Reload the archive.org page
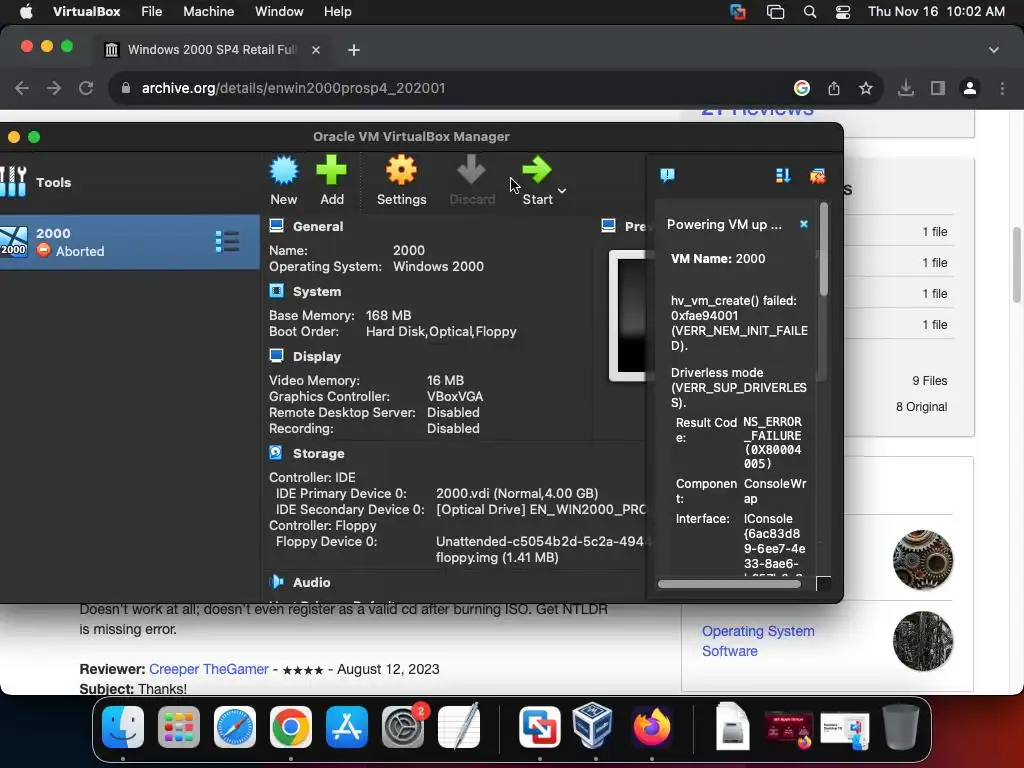Viewport: 1024px width, 768px height. (86, 88)
